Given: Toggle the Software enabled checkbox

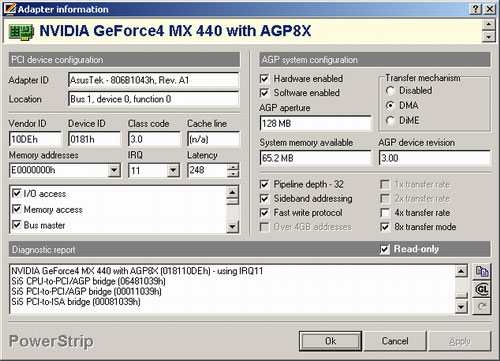Looking at the screenshot, I should click(x=264, y=93).
